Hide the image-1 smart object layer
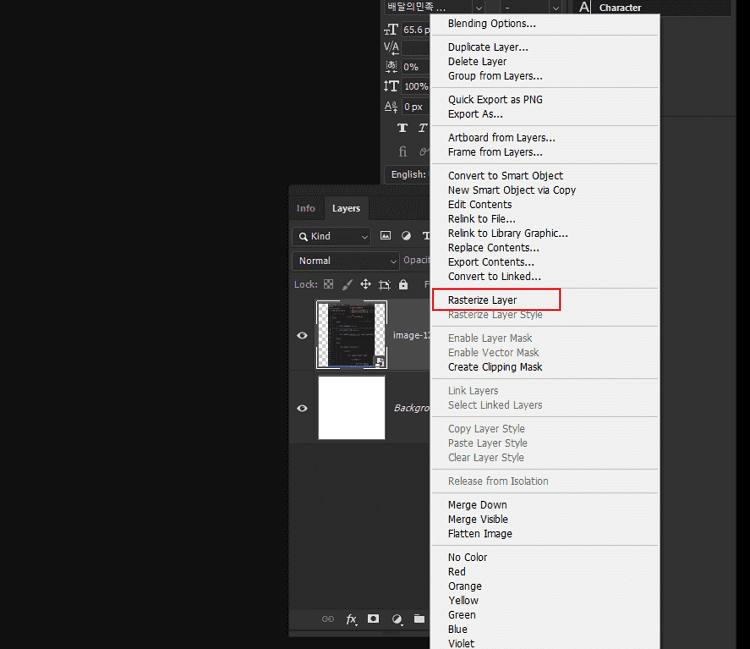The height and width of the screenshot is (649, 750). pyautogui.click(x=302, y=335)
